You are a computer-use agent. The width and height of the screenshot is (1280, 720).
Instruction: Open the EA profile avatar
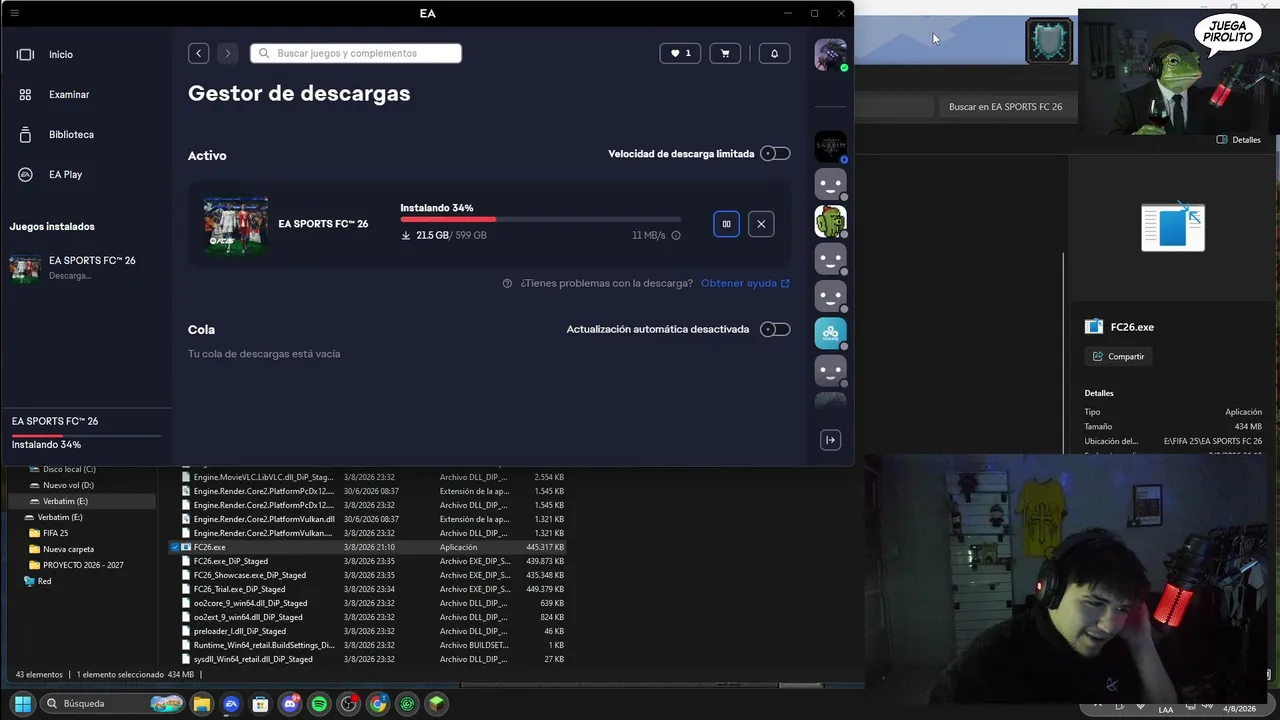[x=830, y=54]
